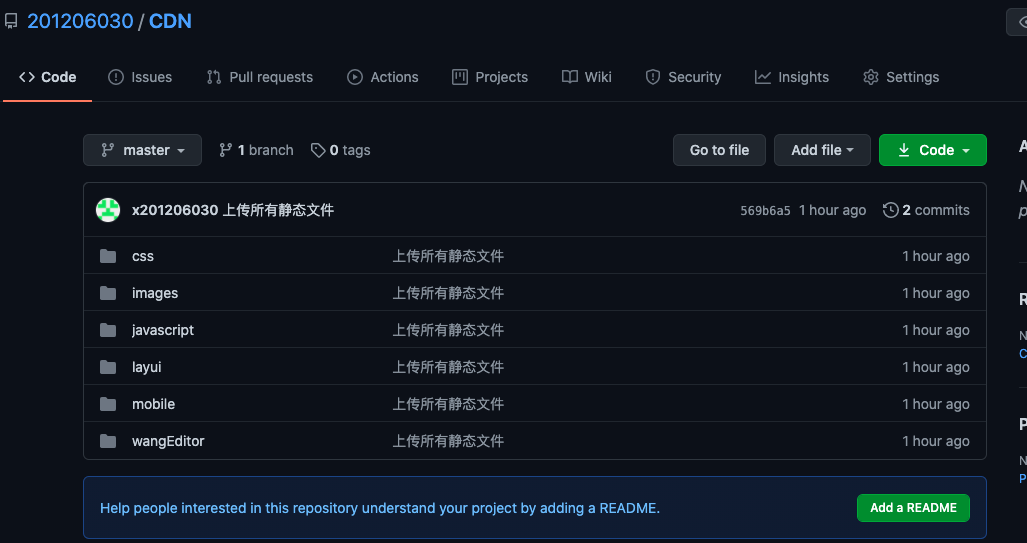Open the commit message in the wangEditor row
Viewport: 1027px width, 543px height.
[x=448, y=441]
